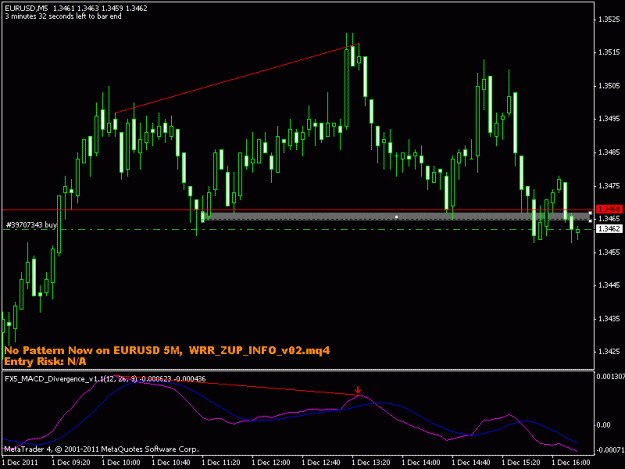Image resolution: width=625 pixels, height=469 pixels.
Task: Click the '1 Dec 10:00' time axis label
Action: tap(121, 462)
